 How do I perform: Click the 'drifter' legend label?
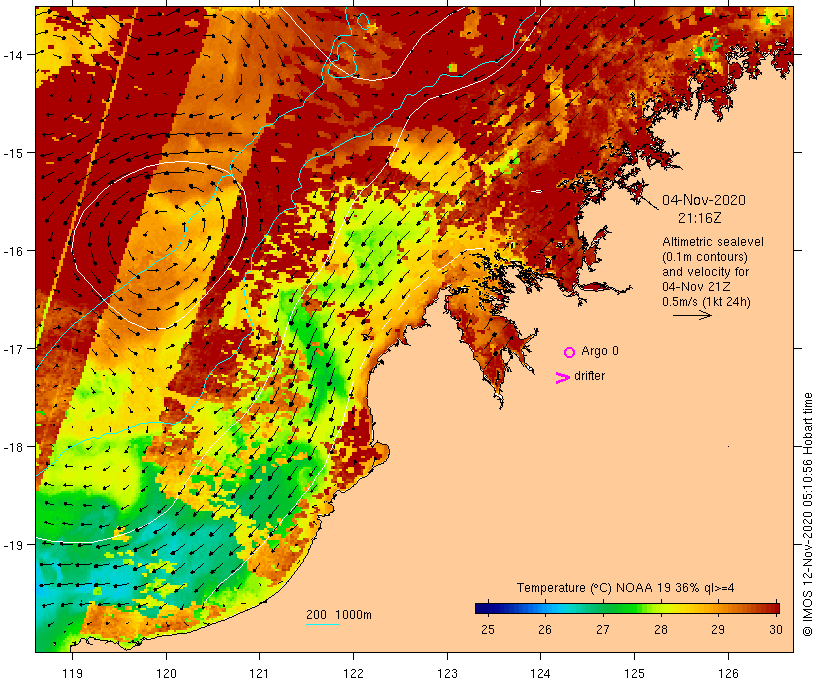coord(589,376)
